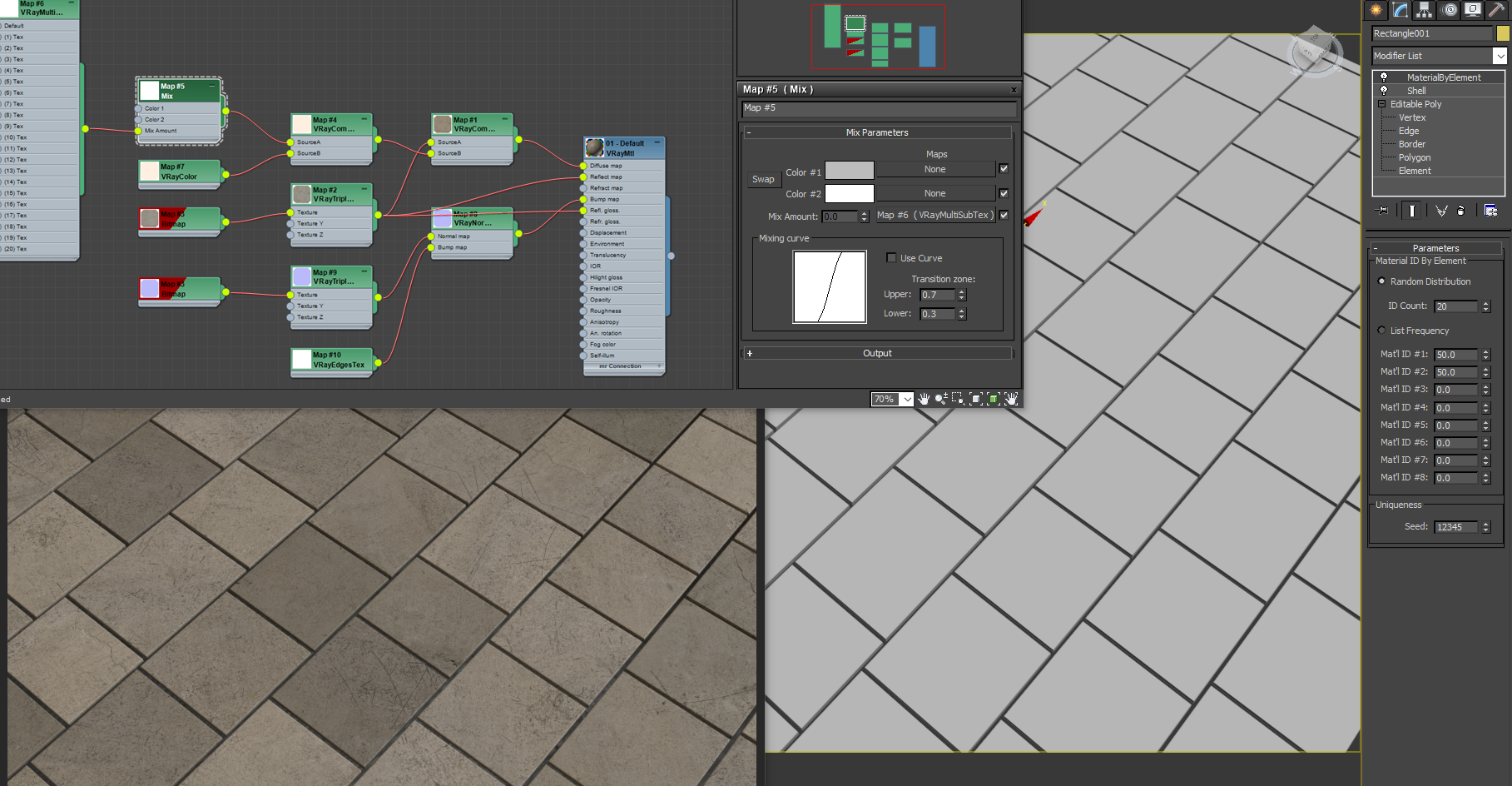
Task: Open the 70% zoom level dropdown
Action: tap(907, 400)
